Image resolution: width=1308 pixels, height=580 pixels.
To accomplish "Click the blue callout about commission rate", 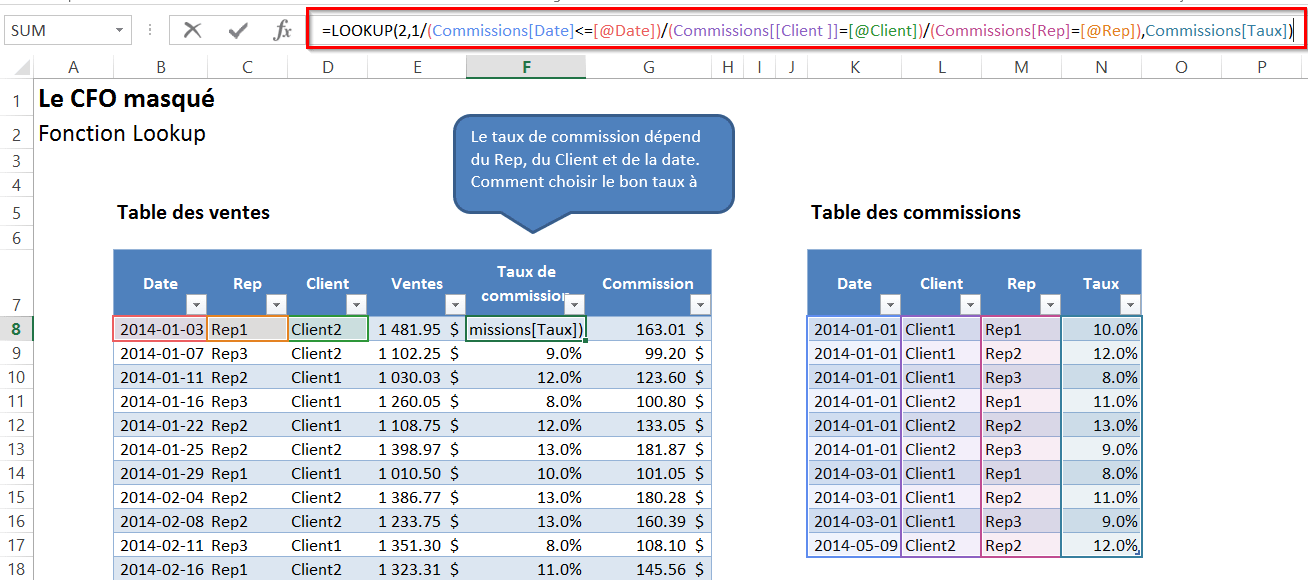I will (593, 160).
